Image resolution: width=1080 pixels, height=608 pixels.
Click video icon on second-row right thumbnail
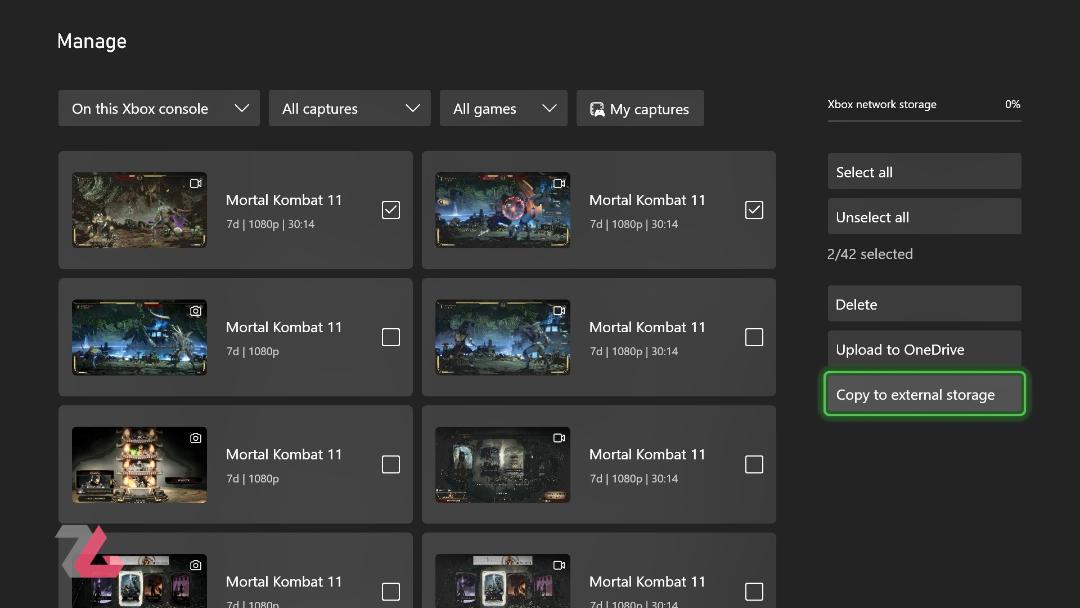coord(559,311)
